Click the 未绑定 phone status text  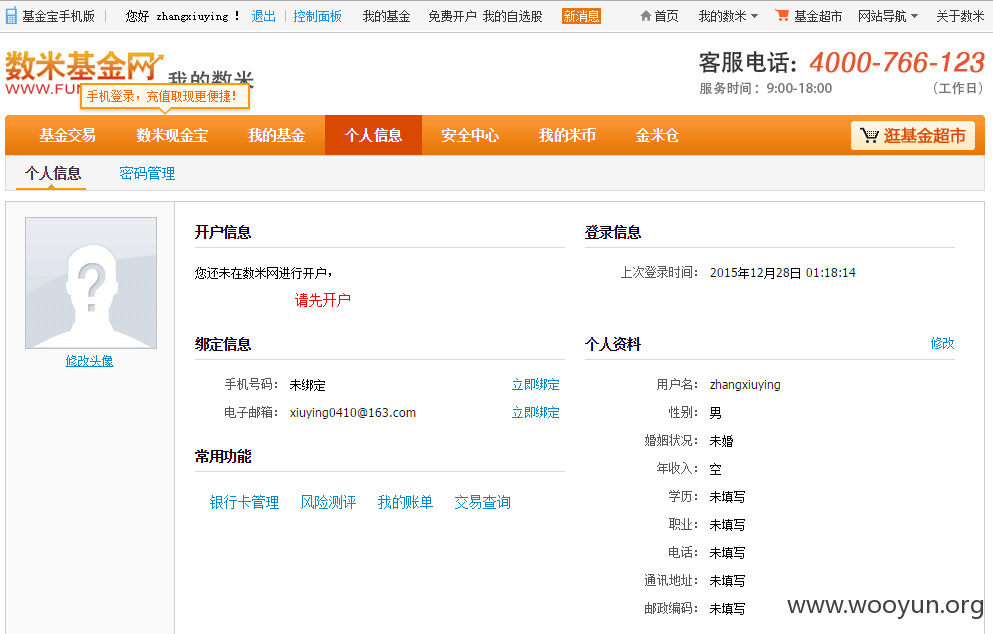(307, 384)
